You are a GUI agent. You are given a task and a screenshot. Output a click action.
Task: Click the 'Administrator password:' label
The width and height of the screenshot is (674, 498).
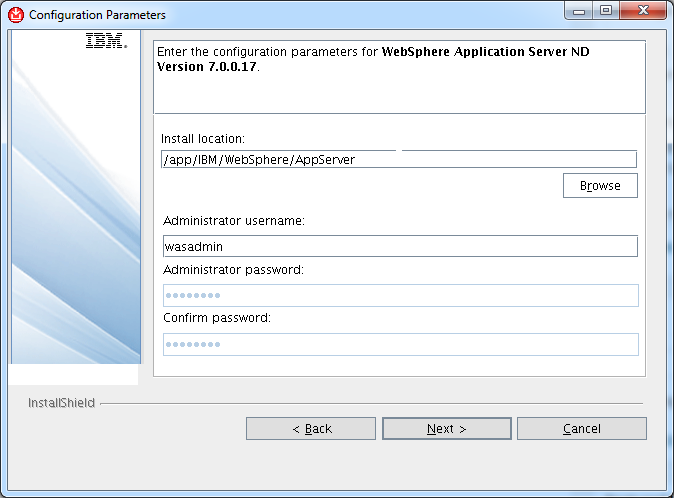233,270
